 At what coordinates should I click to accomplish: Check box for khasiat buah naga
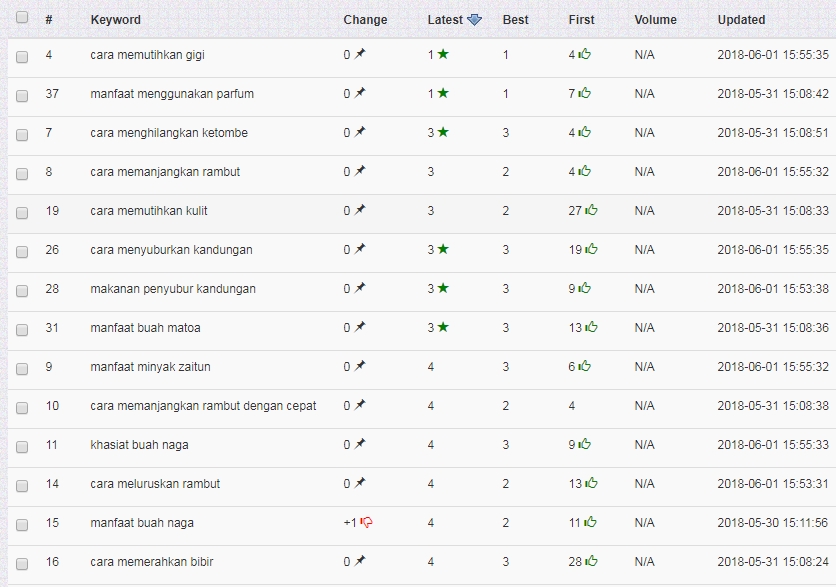coord(22,447)
